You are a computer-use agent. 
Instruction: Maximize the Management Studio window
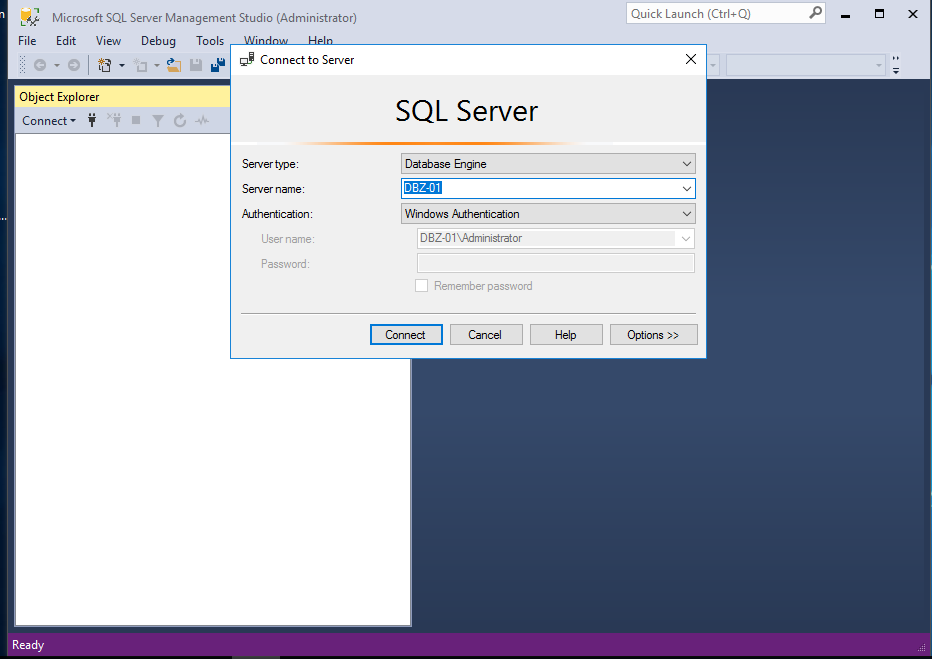[x=879, y=14]
